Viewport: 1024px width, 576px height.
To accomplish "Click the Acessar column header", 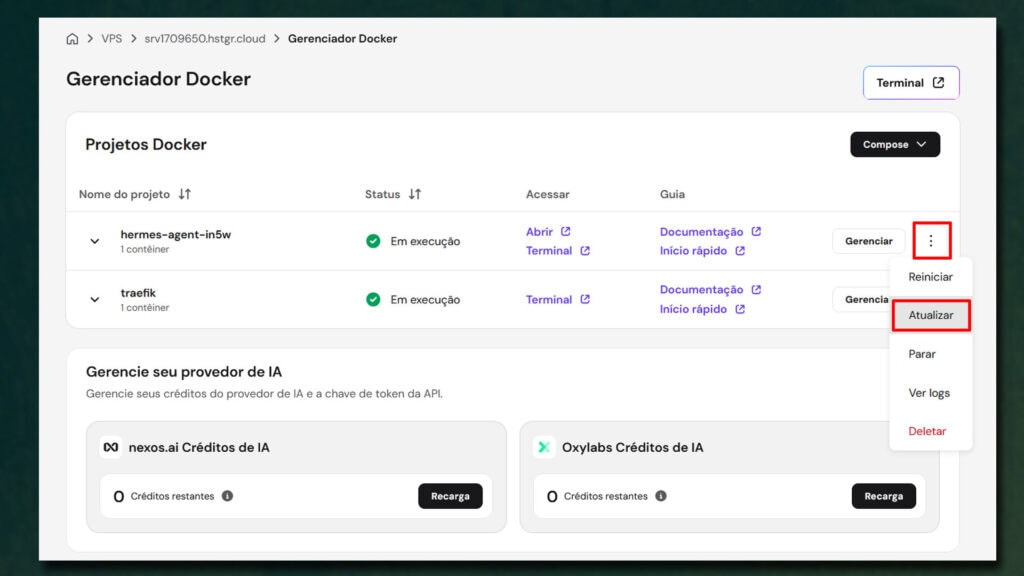I will click(548, 194).
